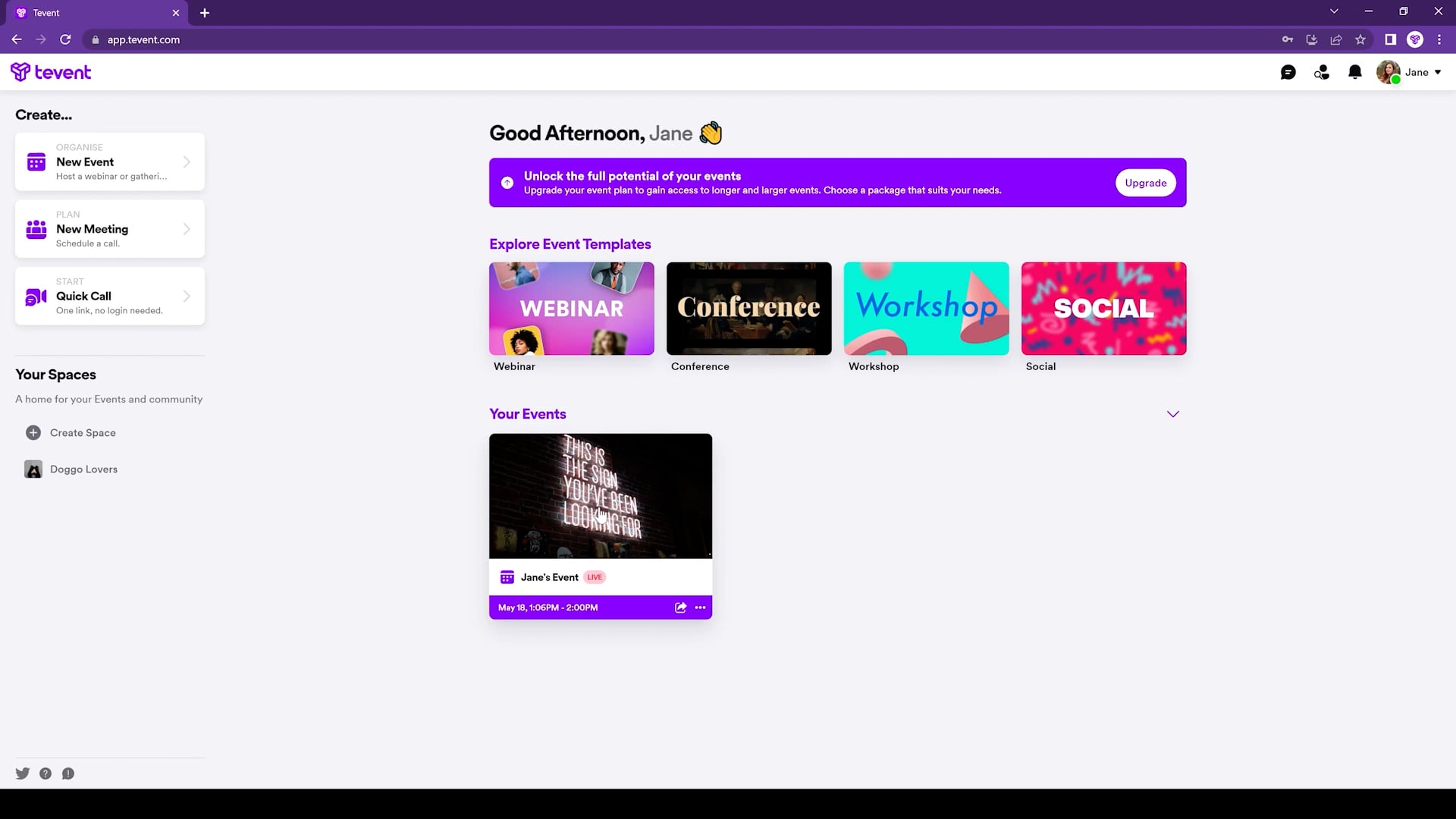Click the Upgrade button
Viewport: 1456px width, 819px height.
click(1145, 183)
